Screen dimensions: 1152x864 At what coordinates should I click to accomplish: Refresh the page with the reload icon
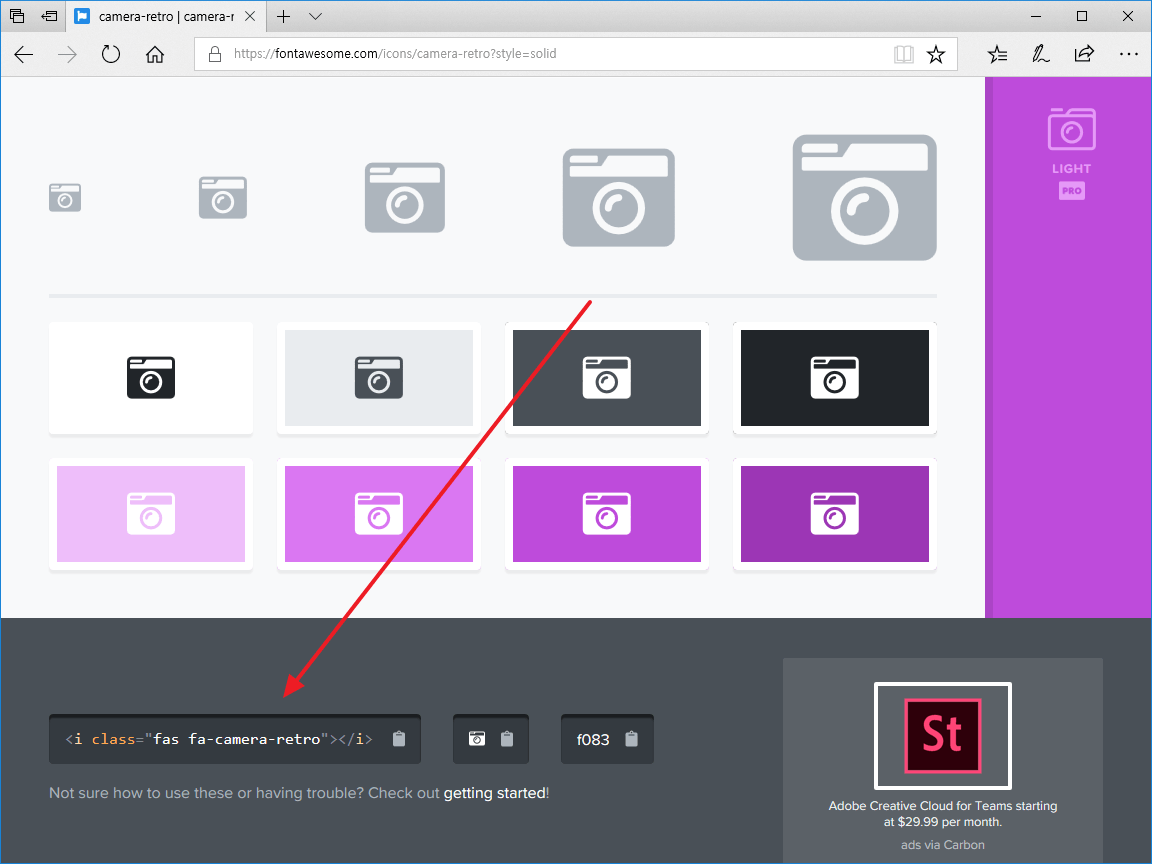(110, 55)
